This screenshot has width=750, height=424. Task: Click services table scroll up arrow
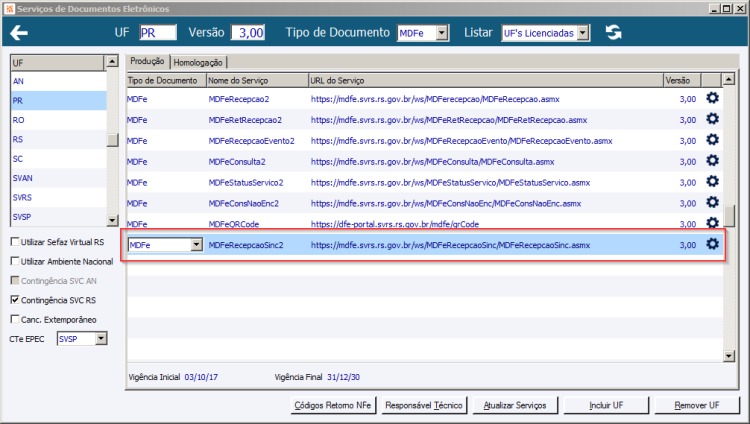pyautogui.click(x=728, y=79)
